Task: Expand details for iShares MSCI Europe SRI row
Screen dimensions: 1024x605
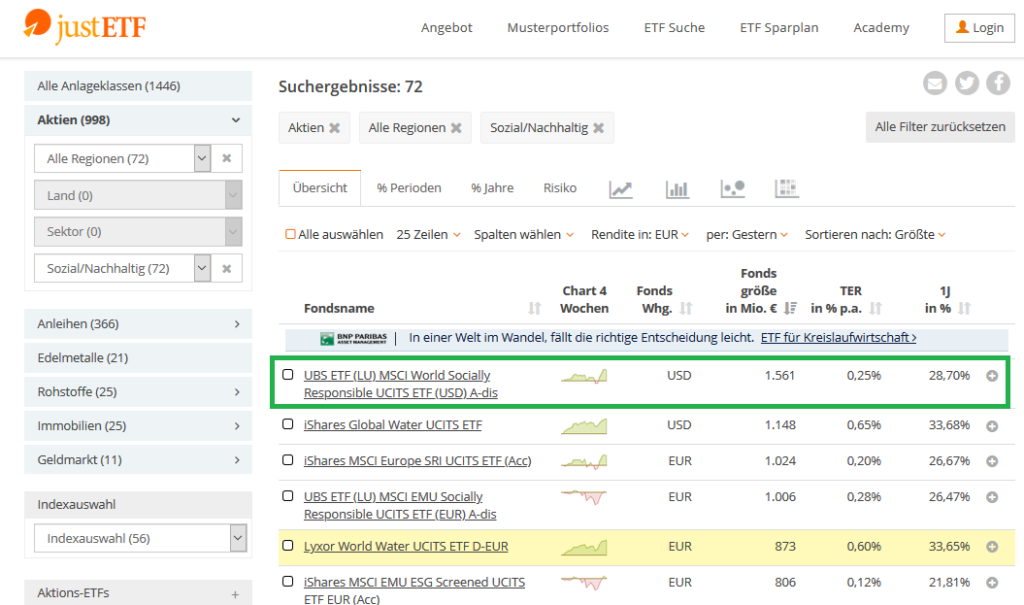Action: pyautogui.click(x=992, y=461)
